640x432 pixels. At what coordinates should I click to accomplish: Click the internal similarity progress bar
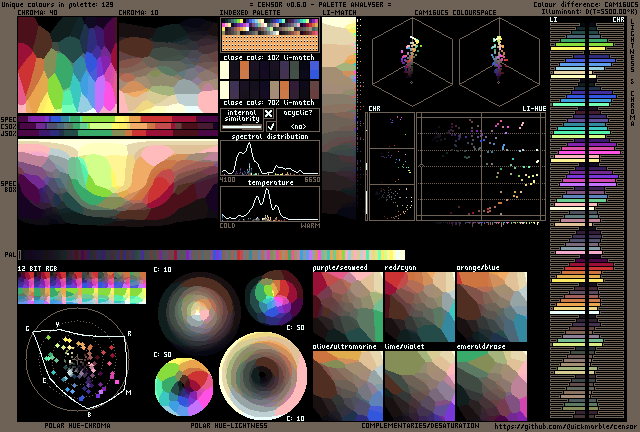coord(242,127)
